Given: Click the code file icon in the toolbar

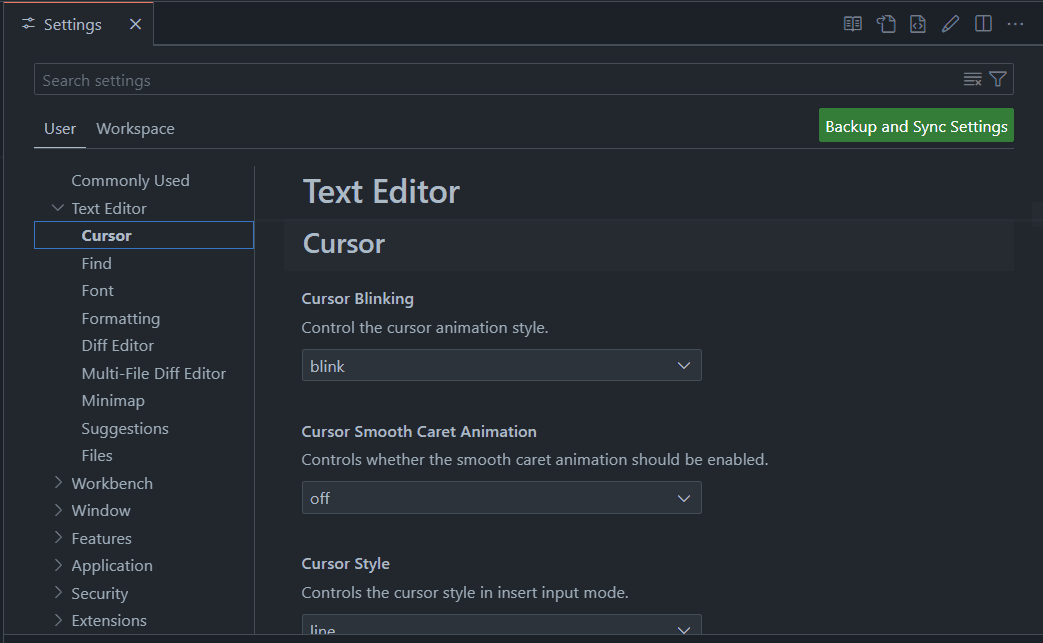Looking at the screenshot, I should click(x=918, y=24).
